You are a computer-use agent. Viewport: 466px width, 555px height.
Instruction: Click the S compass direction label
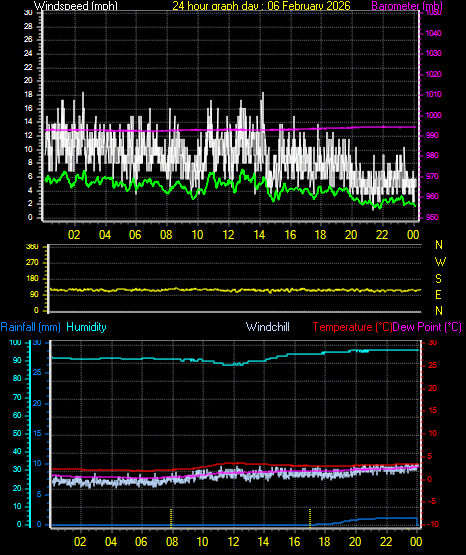(438, 279)
